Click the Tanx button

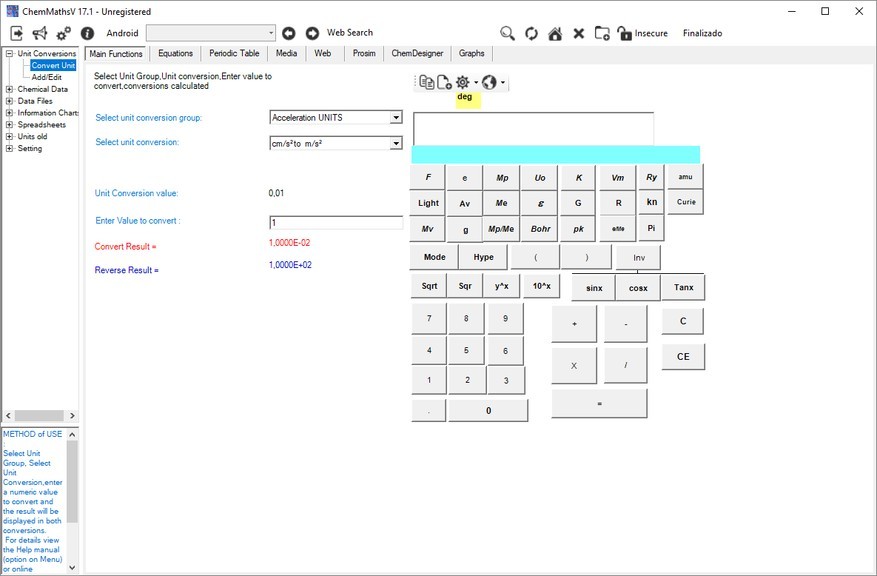tap(683, 287)
